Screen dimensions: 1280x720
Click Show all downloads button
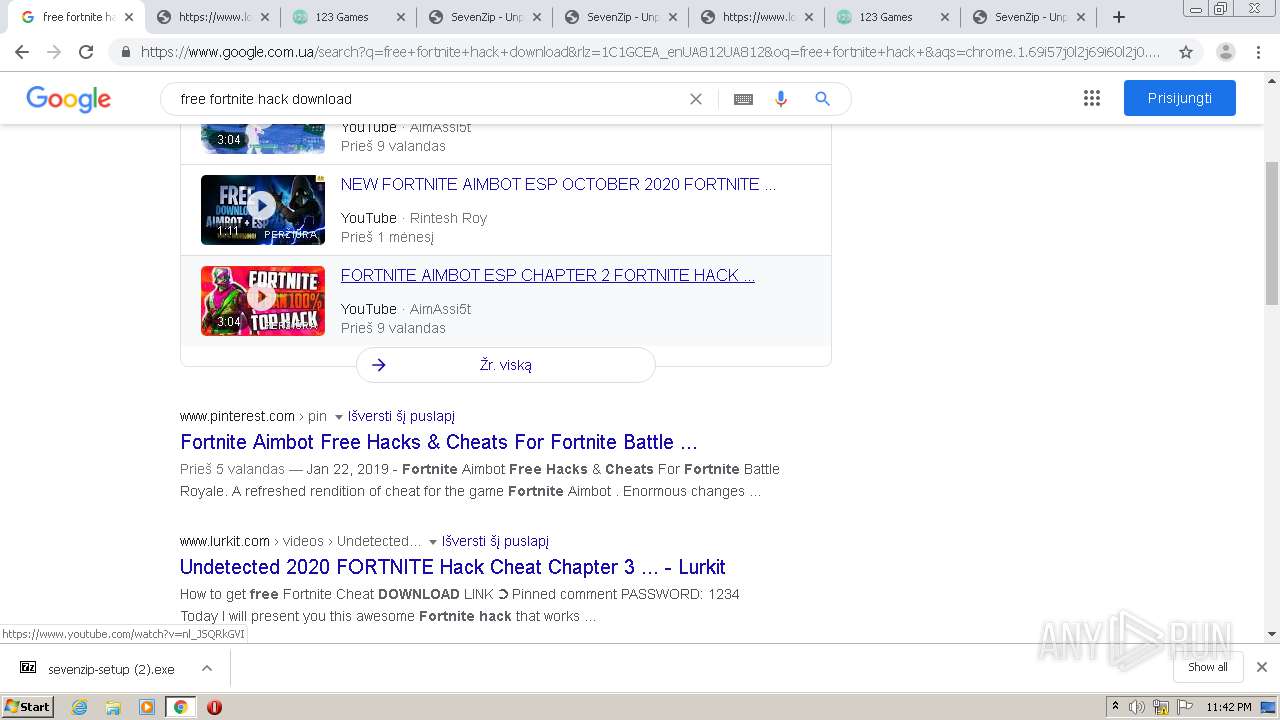click(1208, 667)
